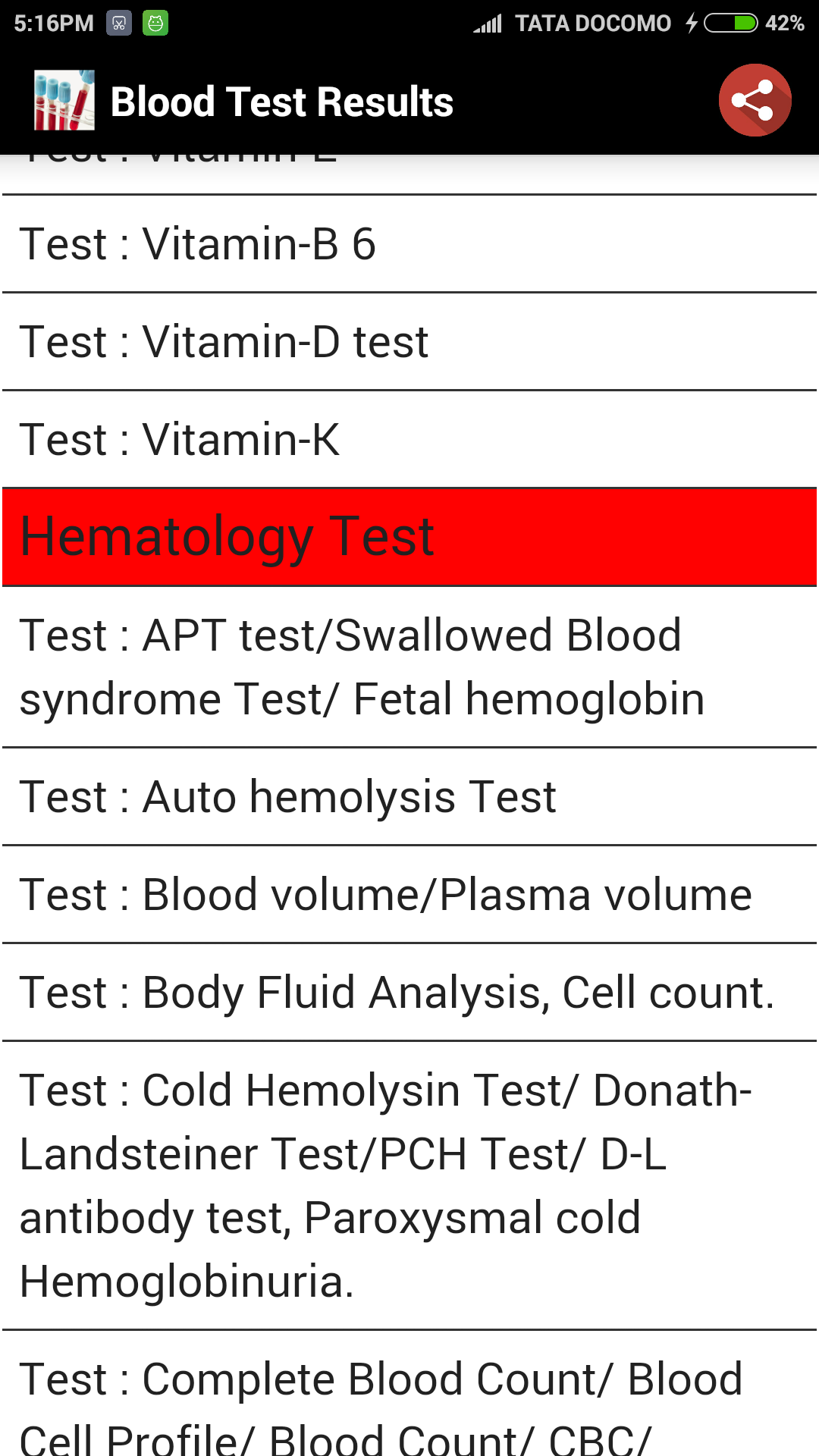Select the Vitamin-K test item
Image resolution: width=819 pixels, height=1456 pixels.
(x=409, y=440)
